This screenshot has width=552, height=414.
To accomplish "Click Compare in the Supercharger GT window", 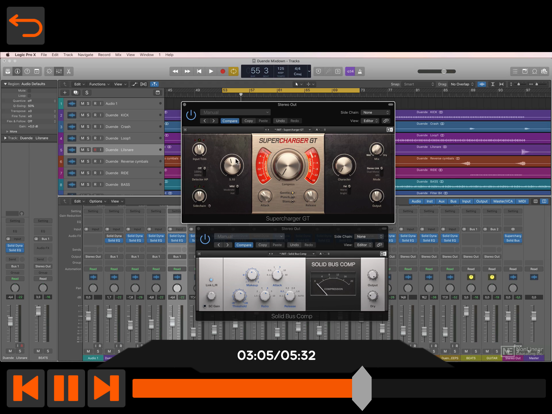I will pos(230,121).
